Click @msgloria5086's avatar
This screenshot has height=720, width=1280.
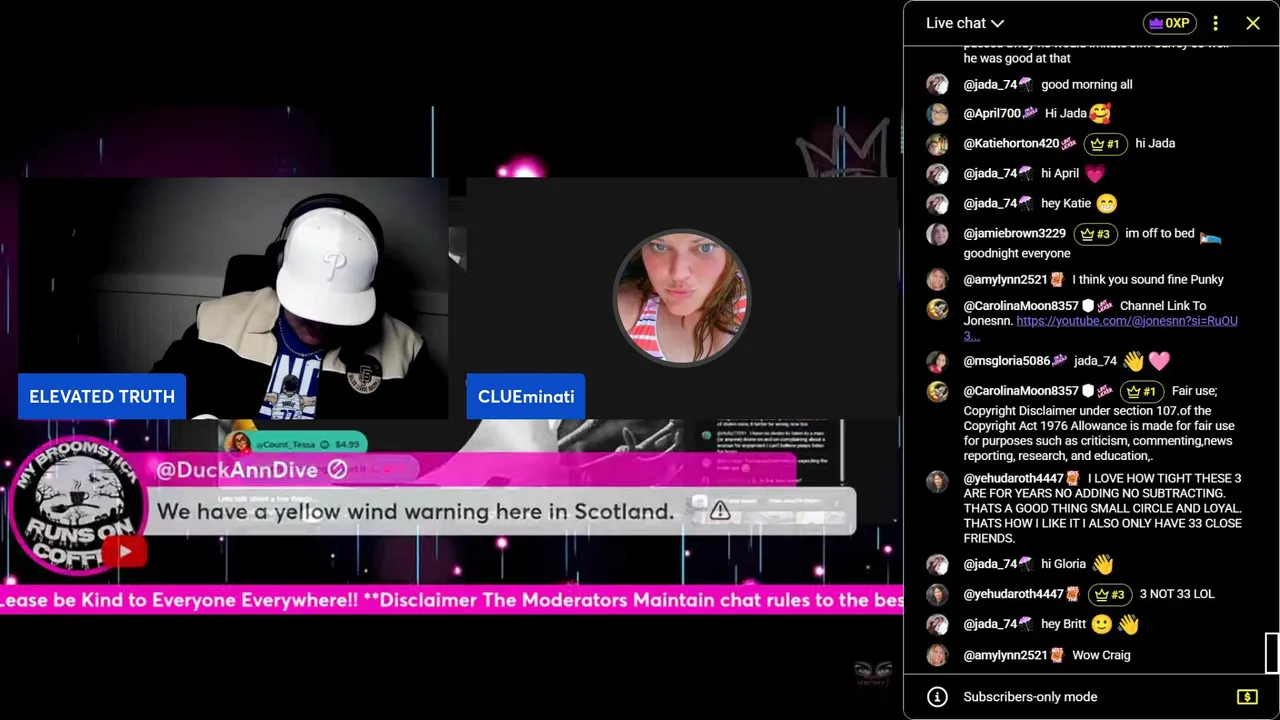pos(937,361)
